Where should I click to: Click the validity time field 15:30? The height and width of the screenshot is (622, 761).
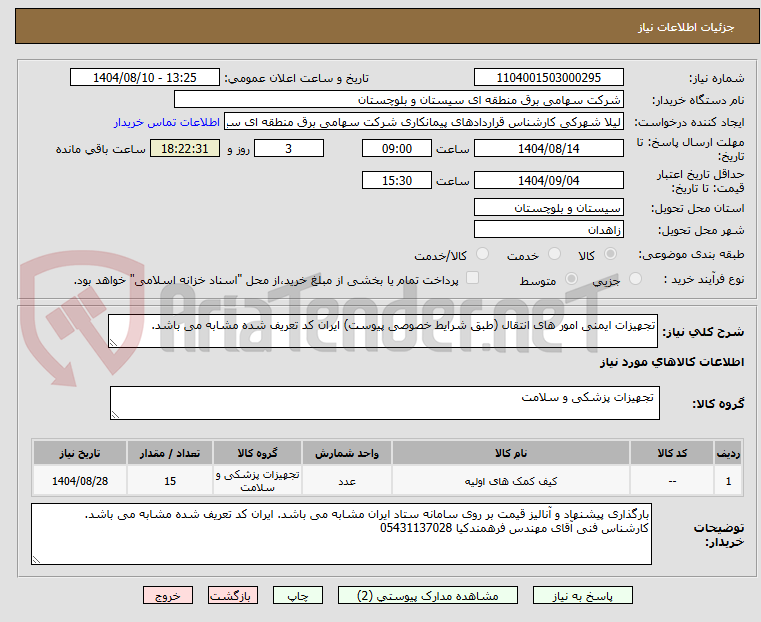(x=397, y=180)
